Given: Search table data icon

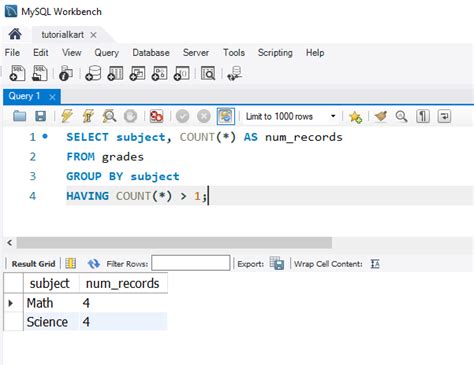Looking at the screenshot, I should [208, 73].
